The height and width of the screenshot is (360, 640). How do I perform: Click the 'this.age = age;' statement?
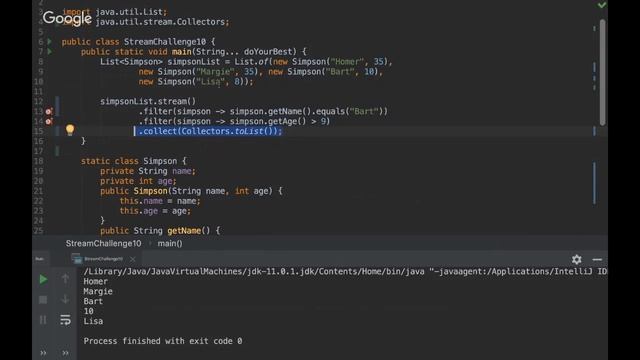[x=155, y=211]
